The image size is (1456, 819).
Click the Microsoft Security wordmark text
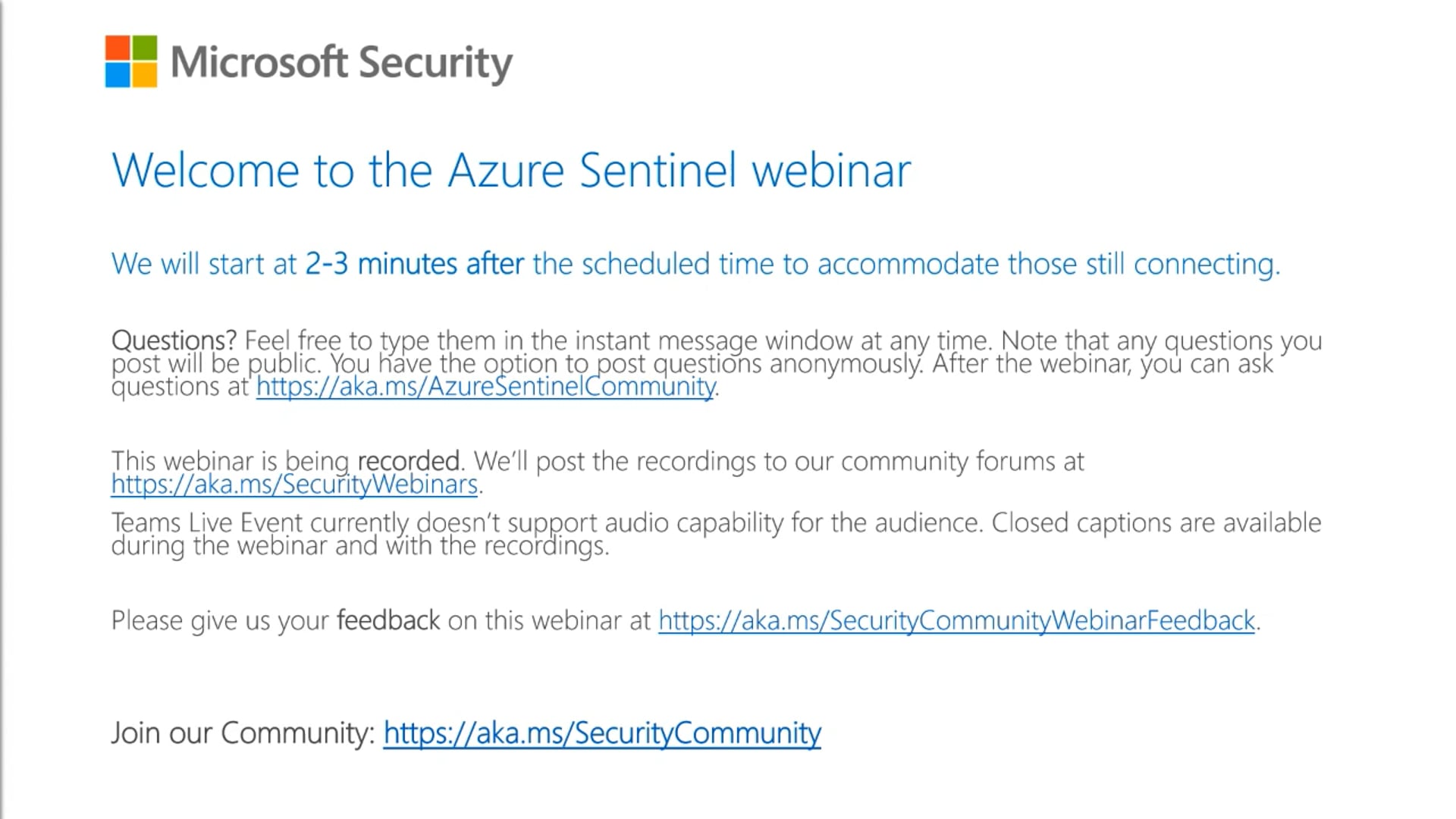pos(341,62)
